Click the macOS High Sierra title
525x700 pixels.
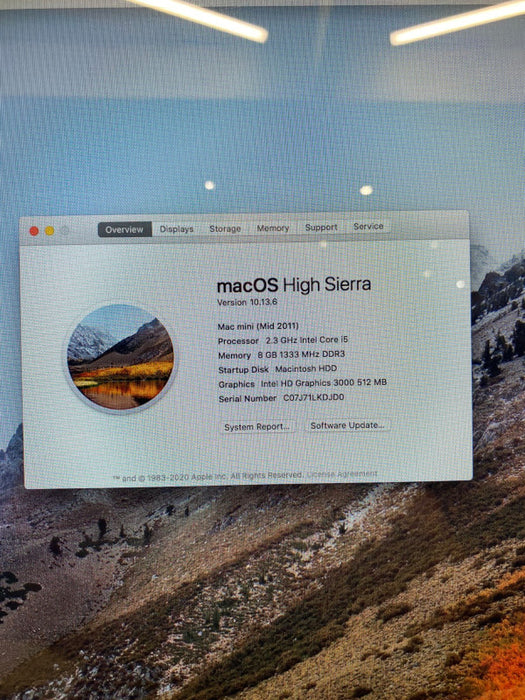click(294, 285)
